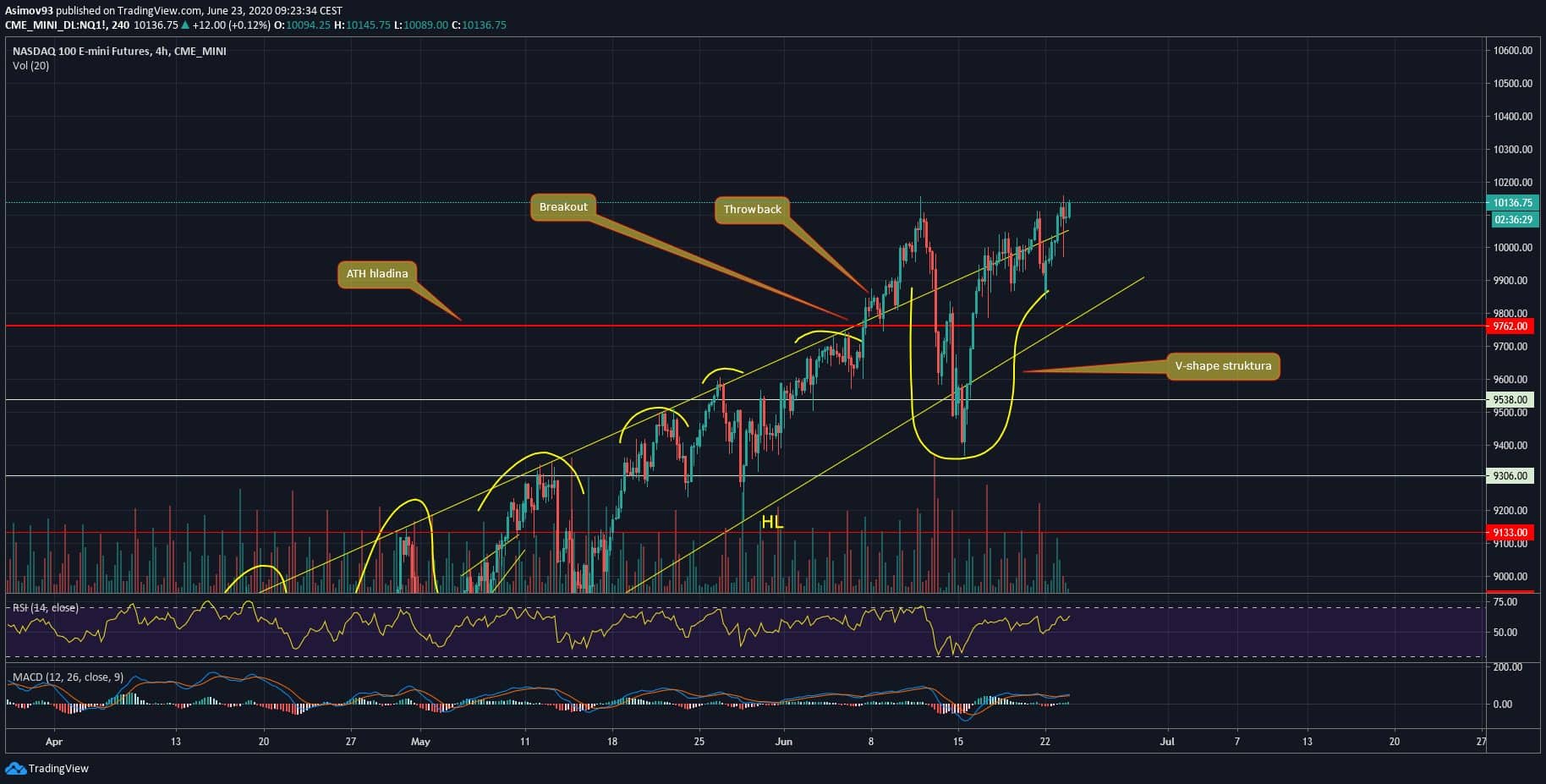
Task: Click the MACD (12, 26, close, 9) legend
Action: click(68, 677)
